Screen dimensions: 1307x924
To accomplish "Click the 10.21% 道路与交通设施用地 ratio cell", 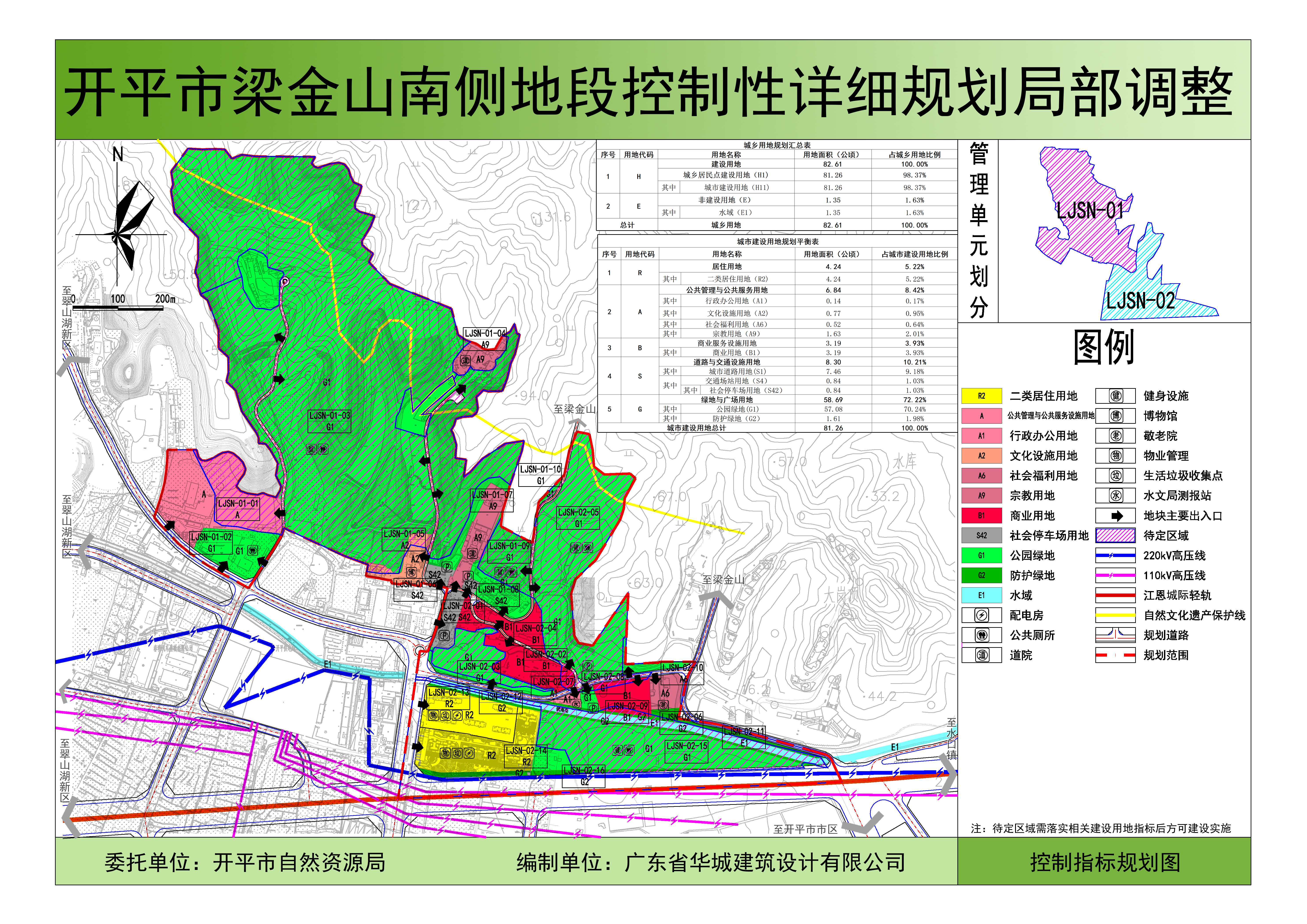I will [x=914, y=362].
